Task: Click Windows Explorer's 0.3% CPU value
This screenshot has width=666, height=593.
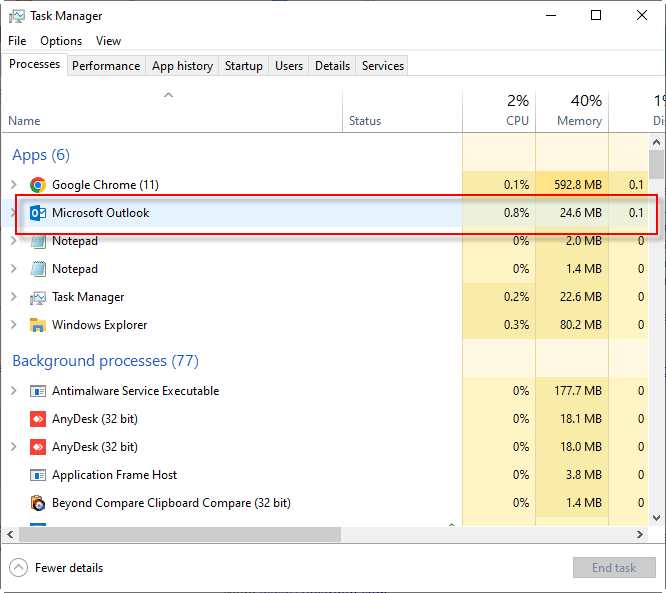Action: coord(516,325)
